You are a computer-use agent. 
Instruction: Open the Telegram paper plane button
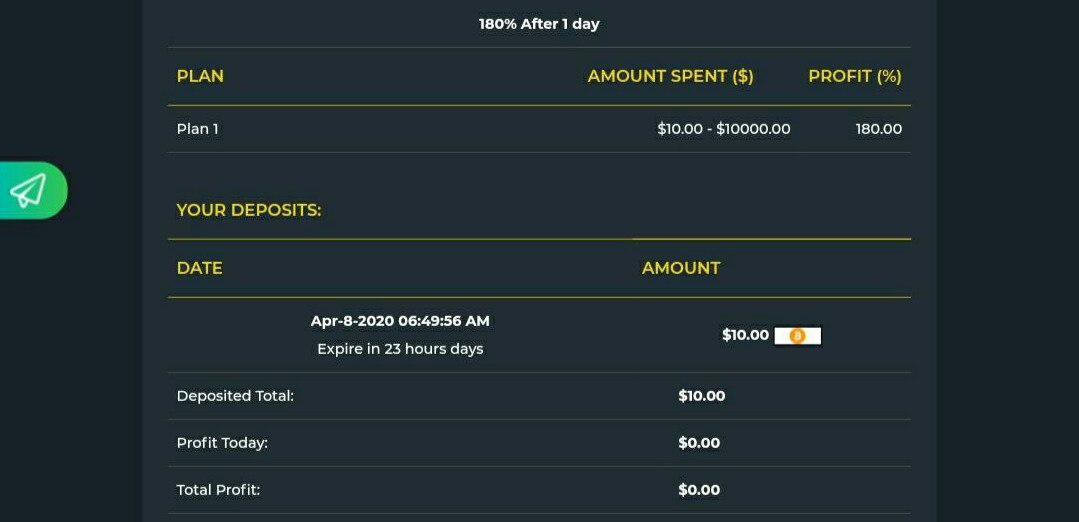click(x=31, y=190)
